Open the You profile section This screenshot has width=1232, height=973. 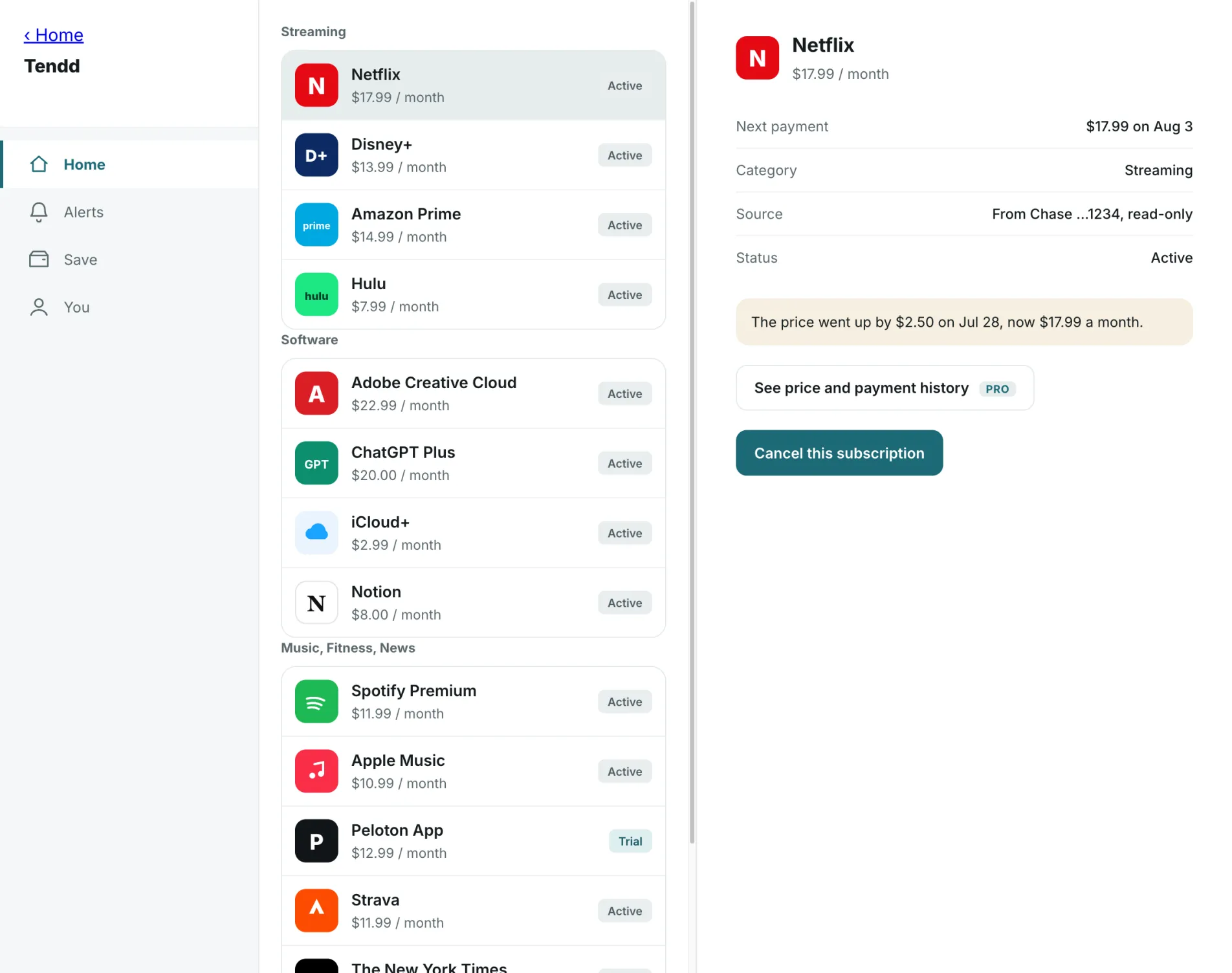click(x=130, y=307)
